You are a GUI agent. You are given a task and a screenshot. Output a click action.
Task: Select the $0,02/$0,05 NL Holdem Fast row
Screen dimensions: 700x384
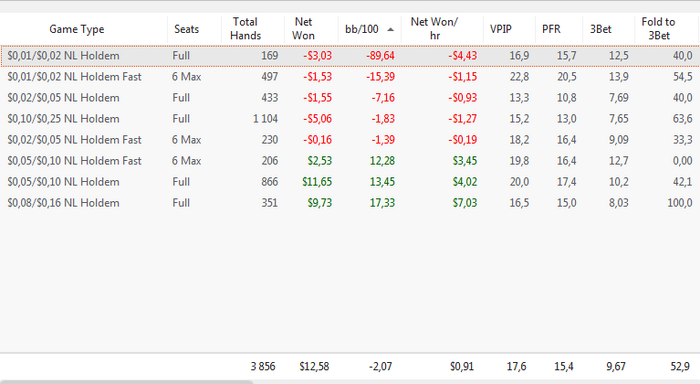coord(350,140)
